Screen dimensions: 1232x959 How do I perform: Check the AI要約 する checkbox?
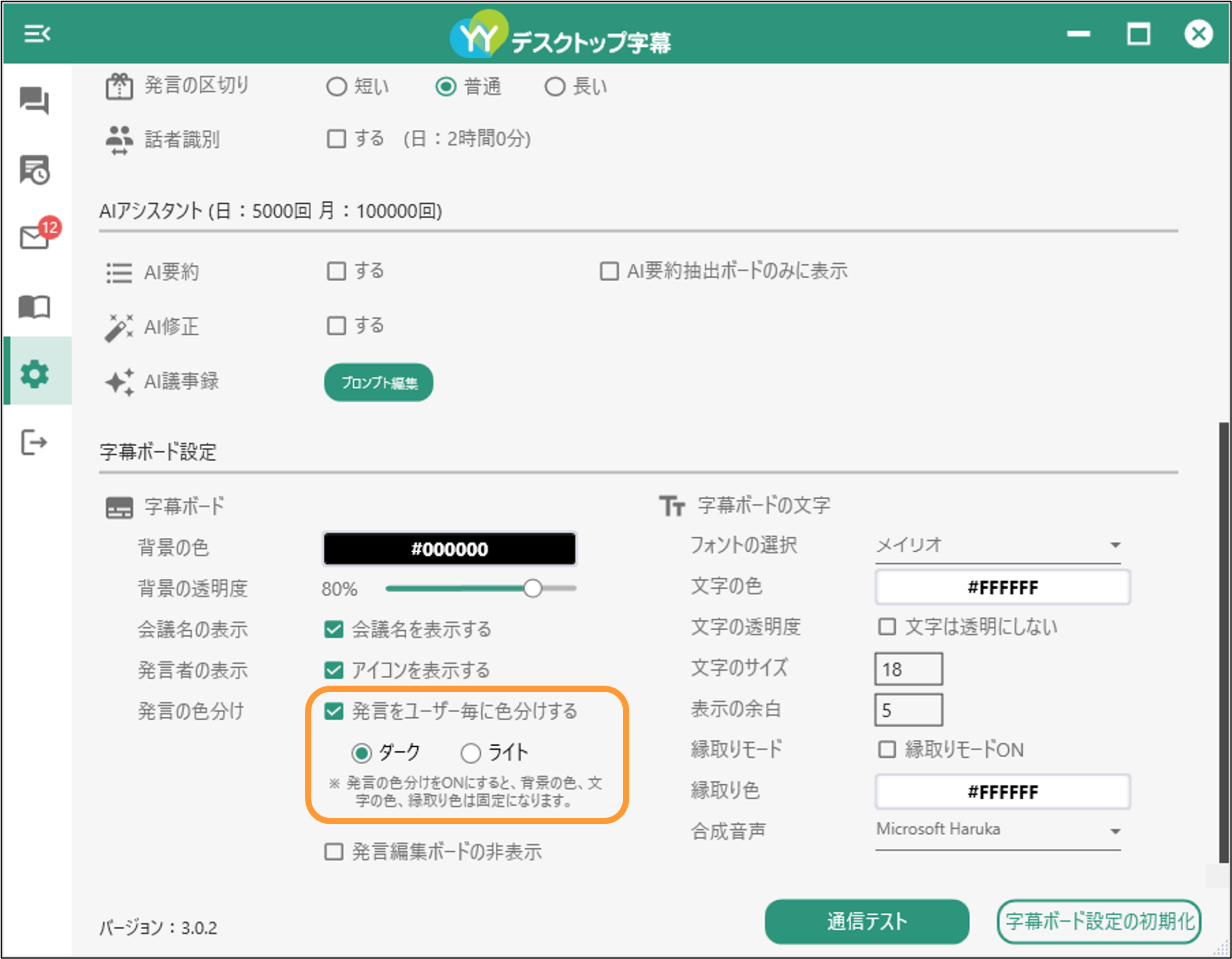pos(336,271)
